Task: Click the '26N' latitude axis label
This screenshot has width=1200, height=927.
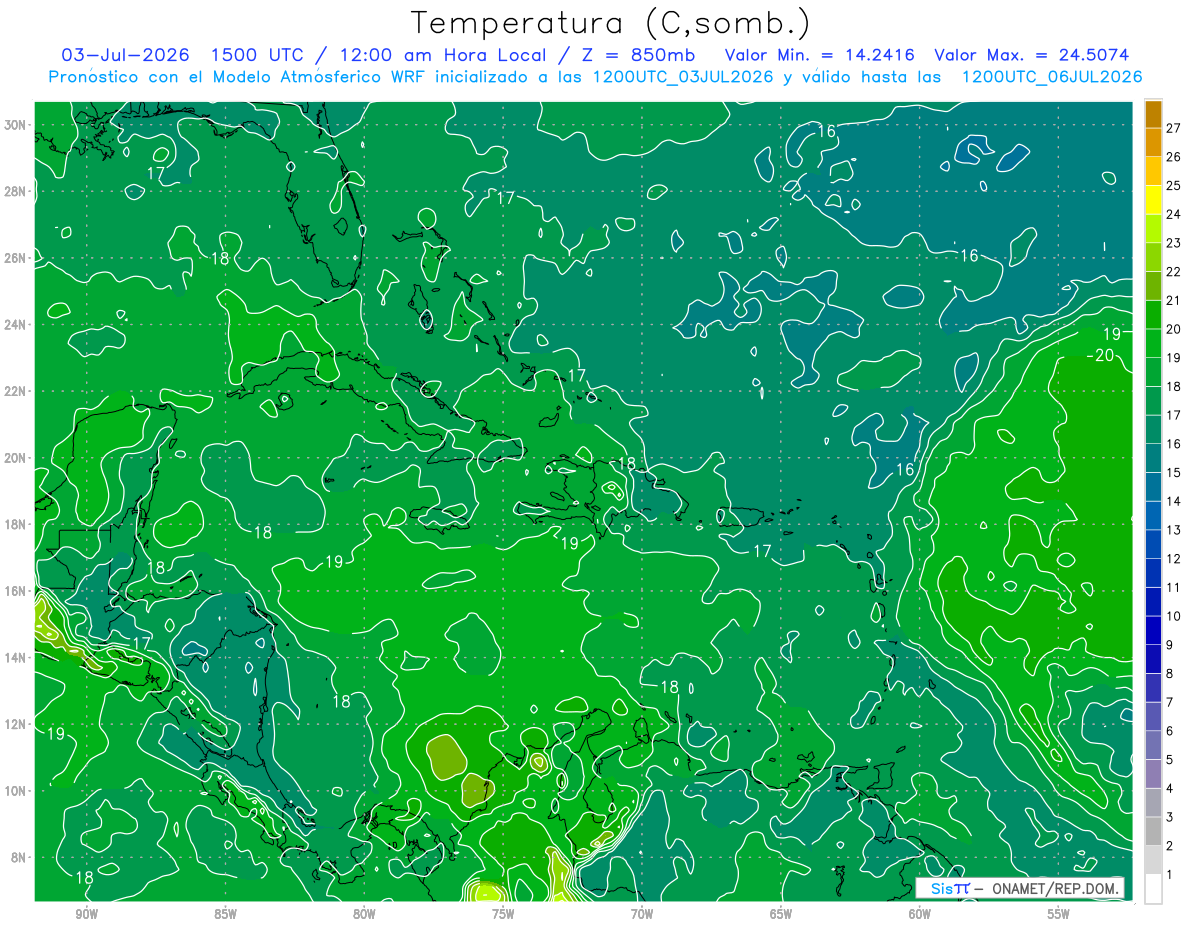Action: (16, 258)
